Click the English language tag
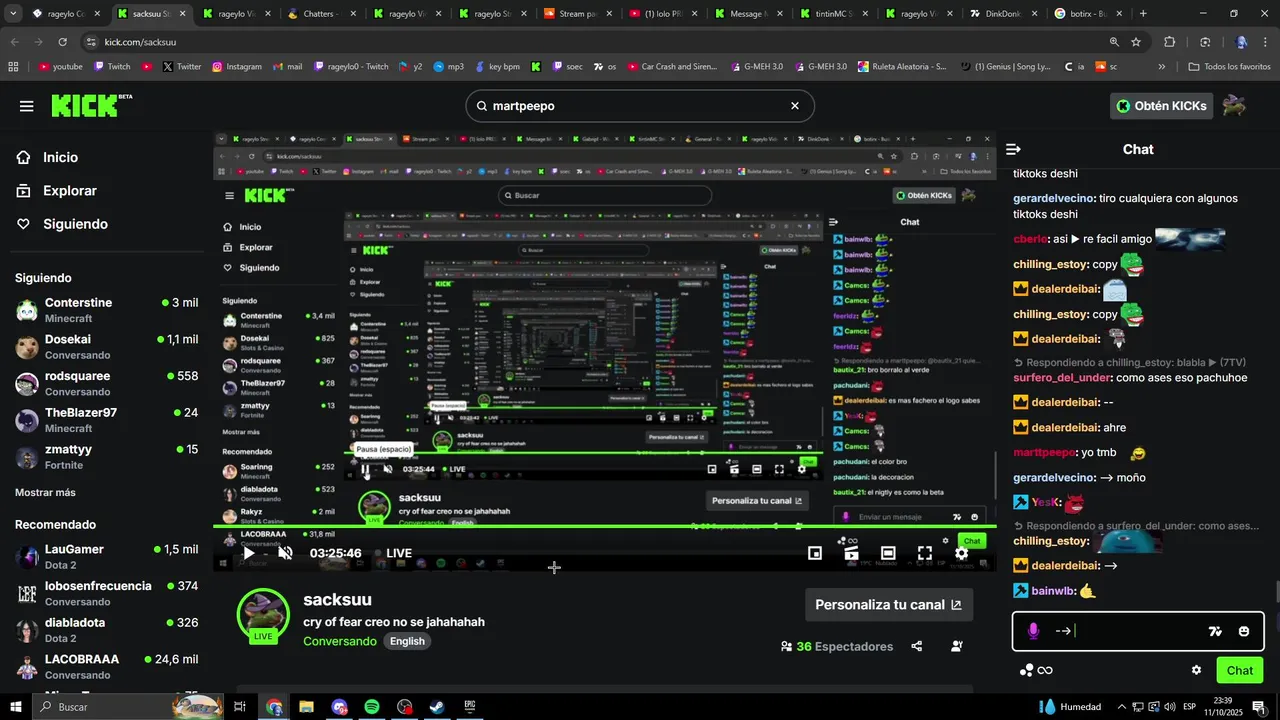Viewport: 1280px width, 720px height. pyautogui.click(x=407, y=641)
